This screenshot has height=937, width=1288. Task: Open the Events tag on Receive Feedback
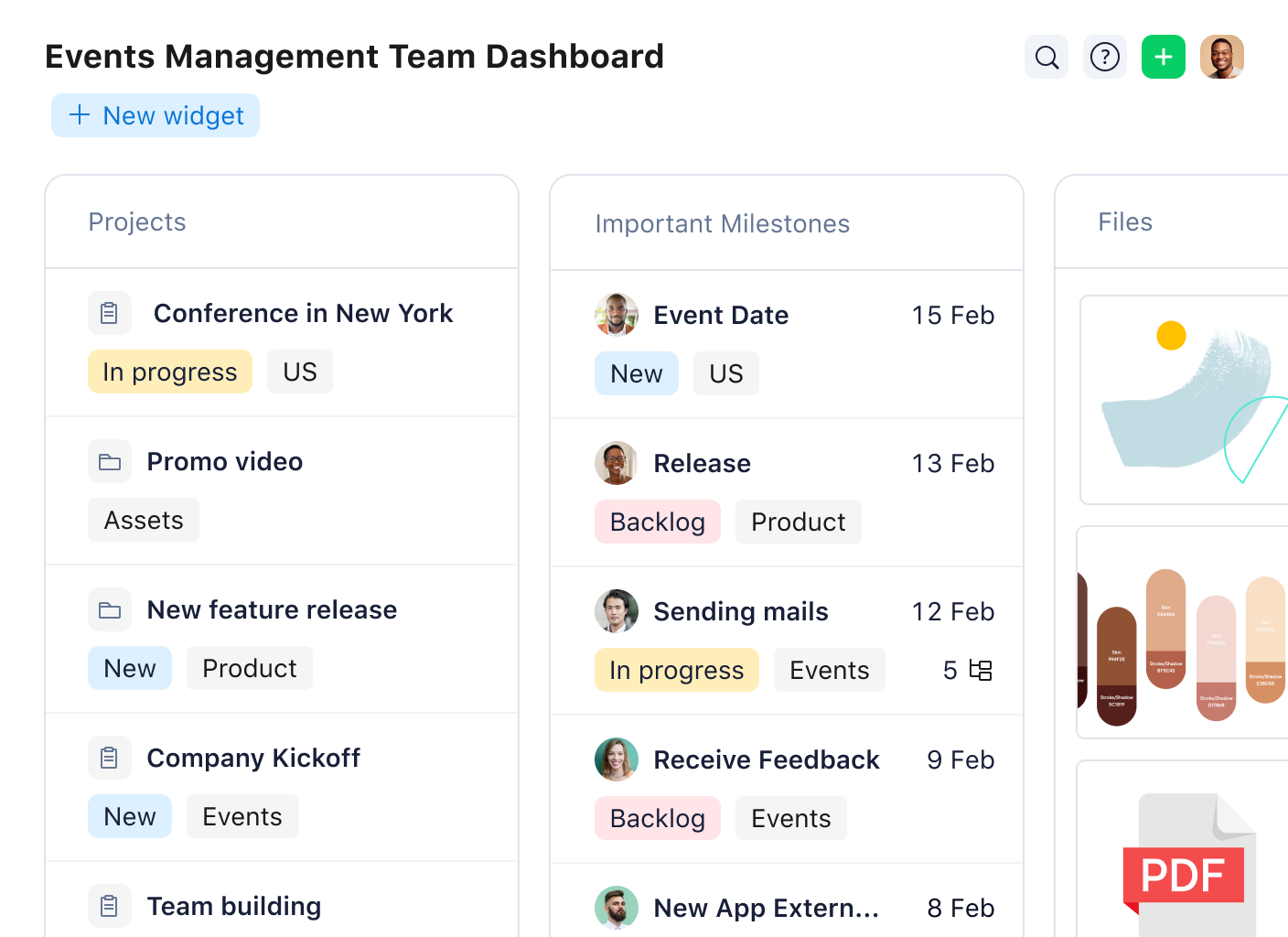point(790,818)
